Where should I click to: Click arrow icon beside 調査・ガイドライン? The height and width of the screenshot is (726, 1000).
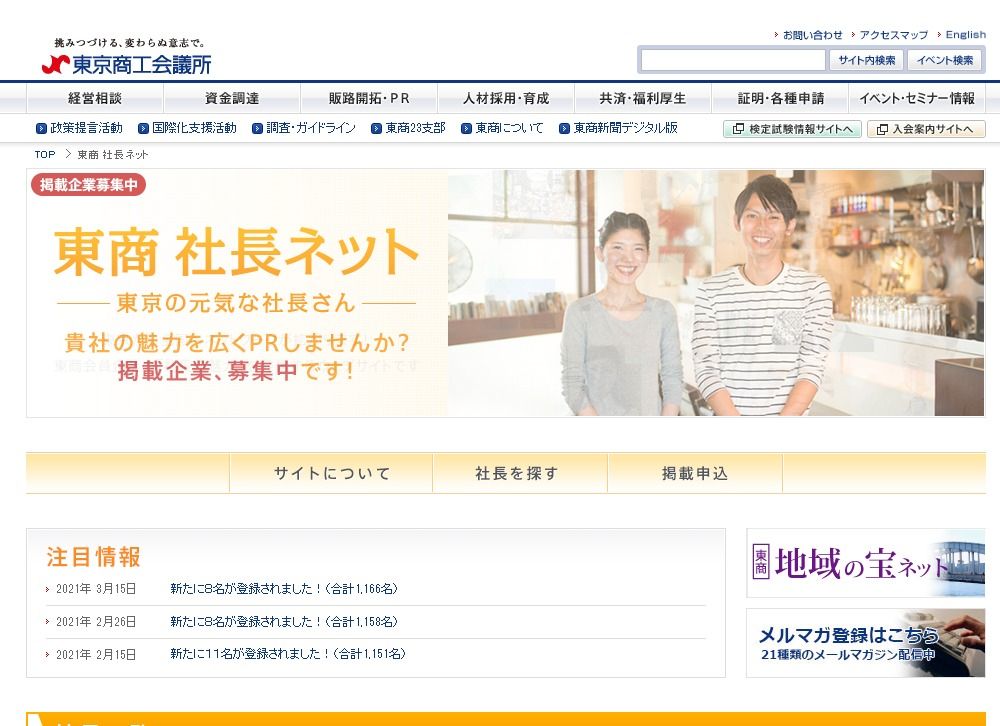coord(257,129)
